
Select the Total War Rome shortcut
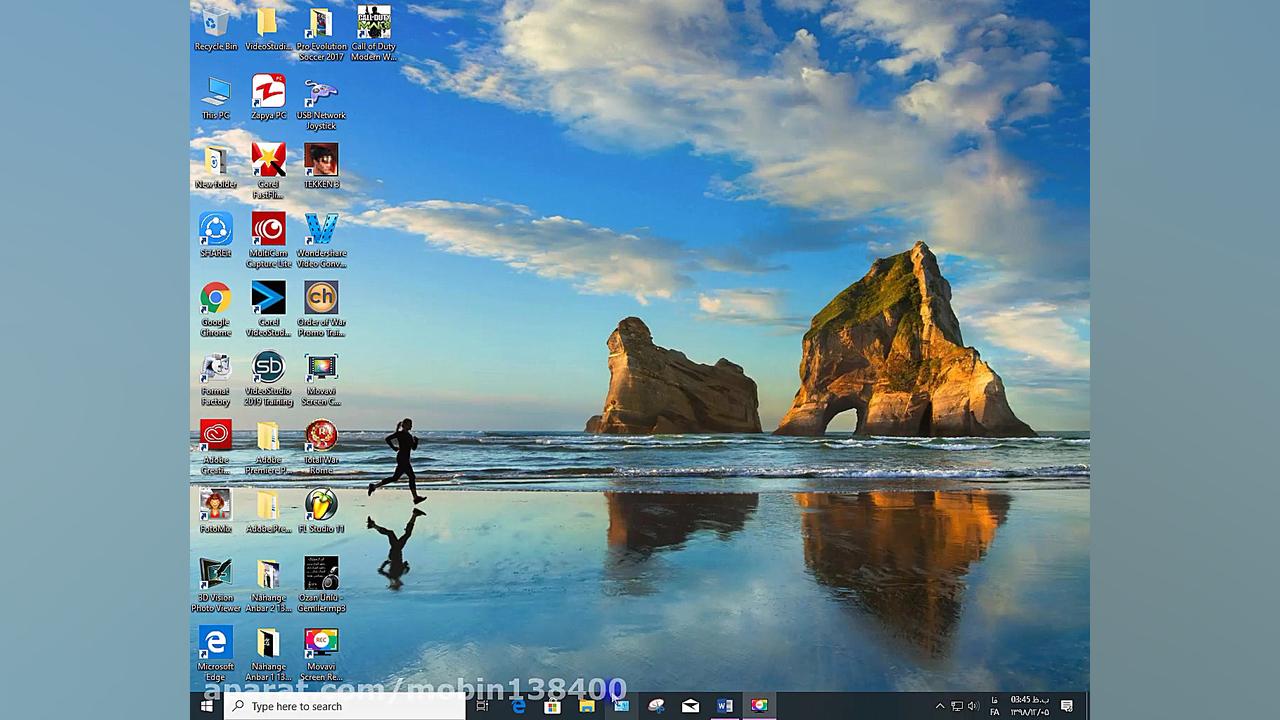321,436
